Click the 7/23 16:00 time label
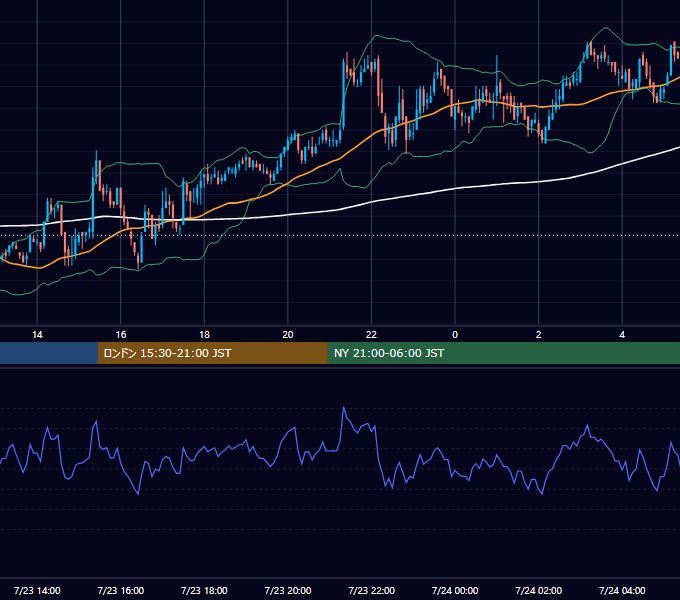The height and width of the screenshot is (600, 680). click(121, 590)
